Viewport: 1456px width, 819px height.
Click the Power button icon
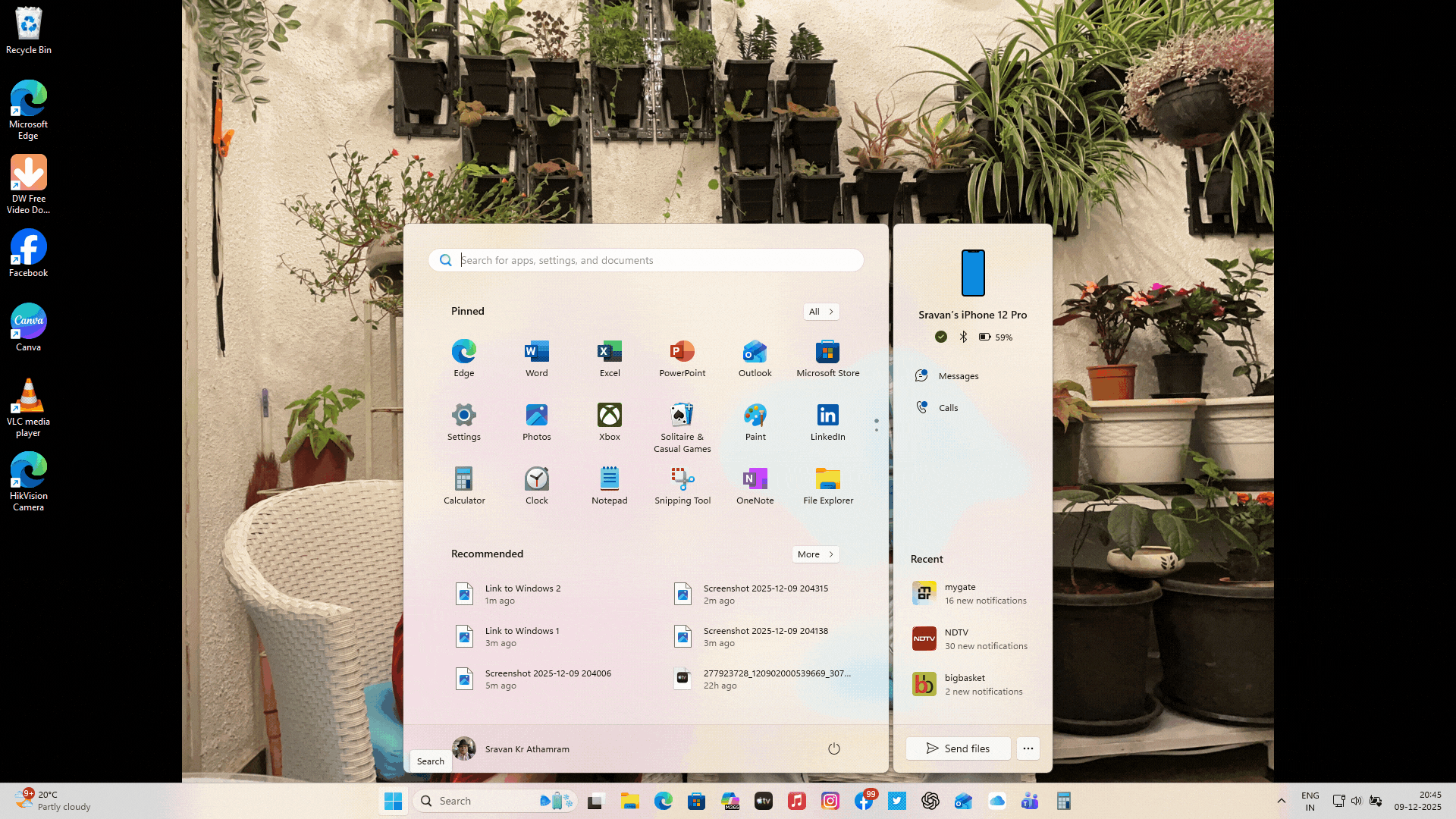[833, 748]
